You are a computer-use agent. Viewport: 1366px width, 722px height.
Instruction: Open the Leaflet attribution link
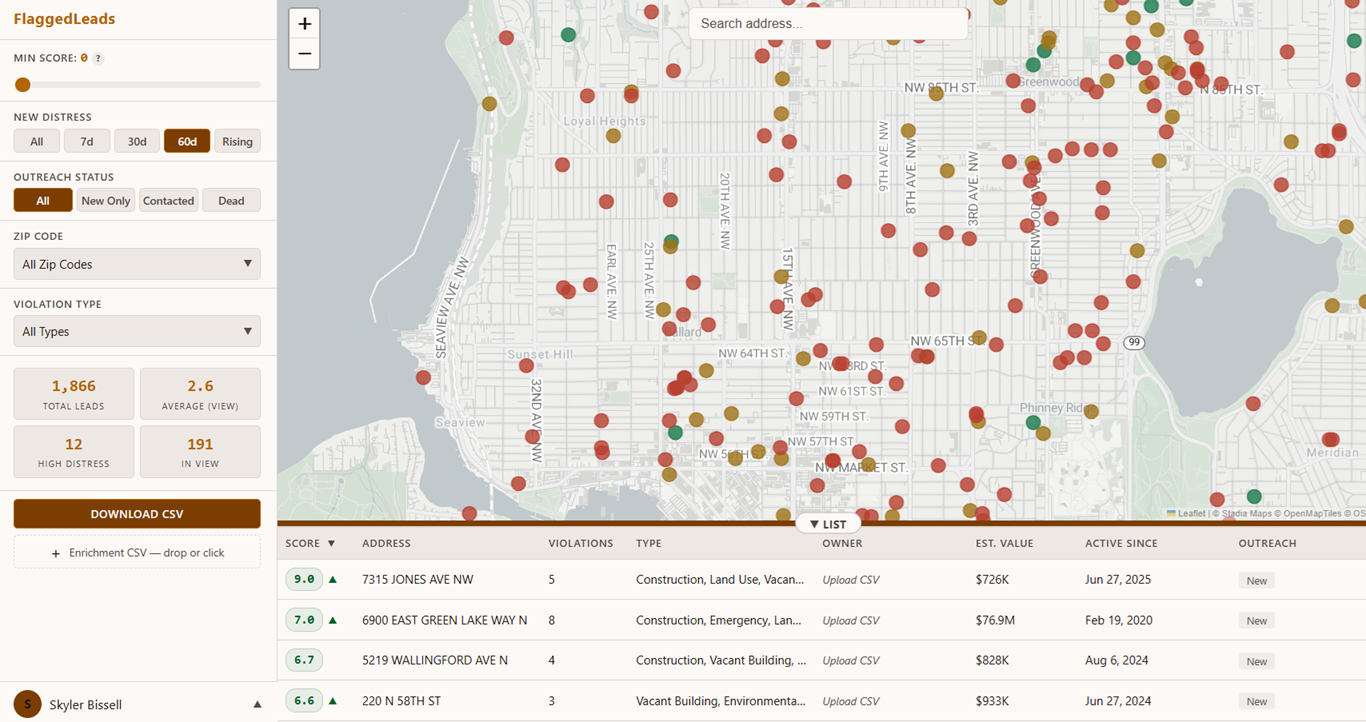(x=1186, y=513)
